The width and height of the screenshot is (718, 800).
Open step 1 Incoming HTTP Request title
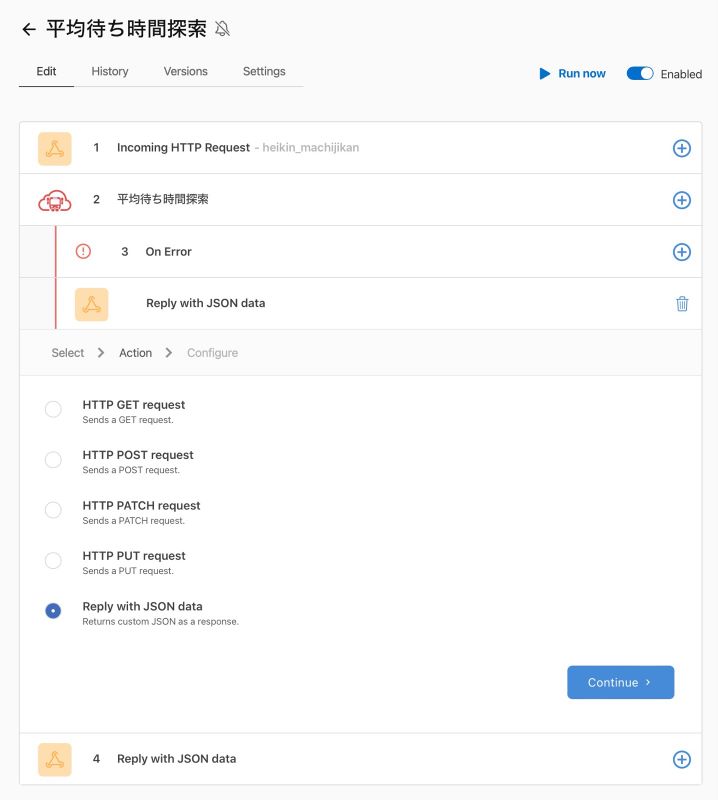pyautogui.click(x=183, y=147)
